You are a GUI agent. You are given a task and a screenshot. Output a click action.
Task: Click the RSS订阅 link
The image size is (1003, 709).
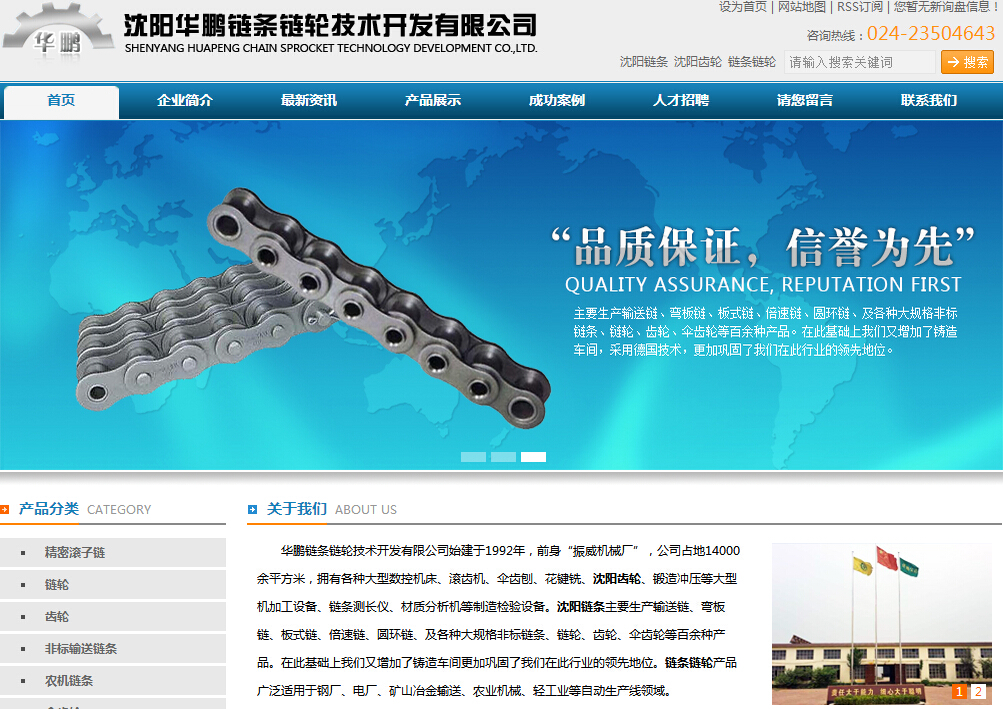pos(860,7)
